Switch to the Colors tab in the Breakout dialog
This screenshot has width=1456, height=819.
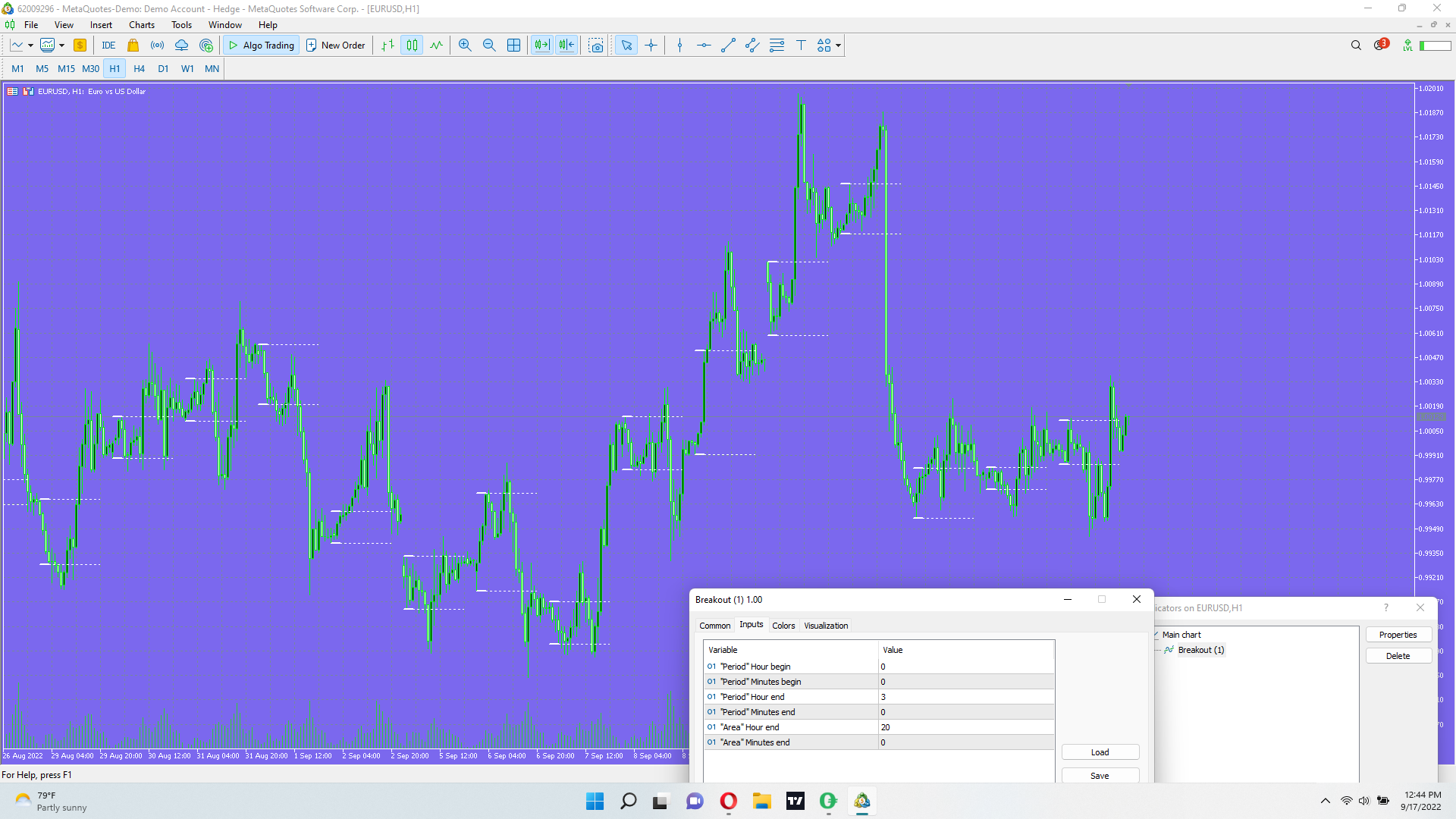[x=783, y=626]
